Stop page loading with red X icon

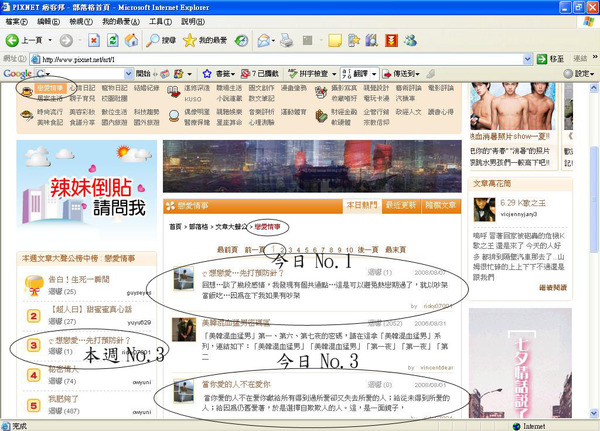[94, 40]
